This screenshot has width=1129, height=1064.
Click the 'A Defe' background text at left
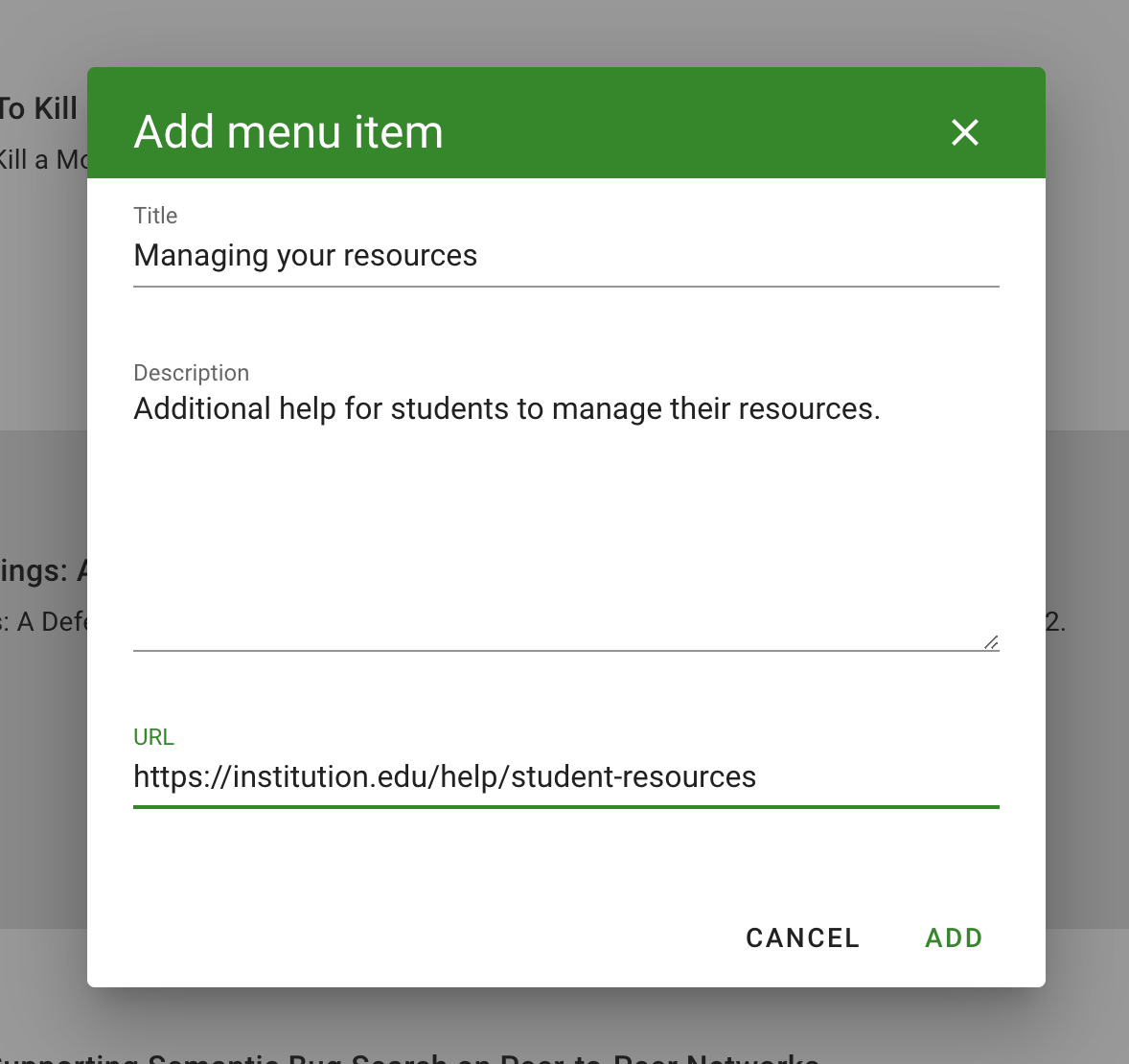click(x=48, y=622)
